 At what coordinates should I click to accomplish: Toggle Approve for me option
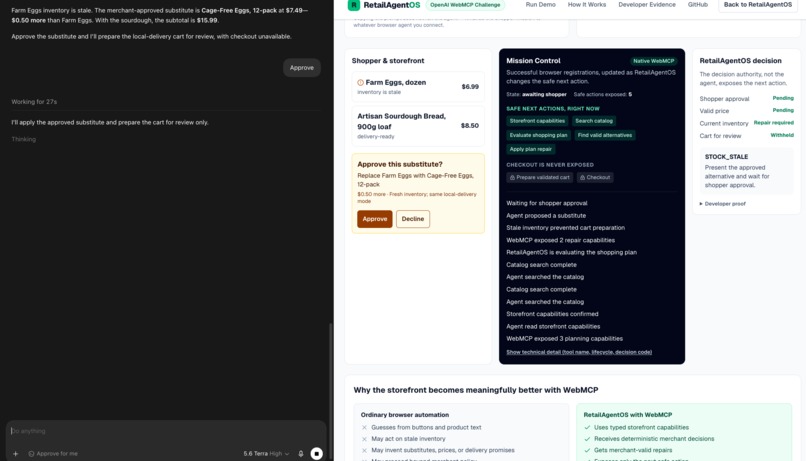[53, 454]
